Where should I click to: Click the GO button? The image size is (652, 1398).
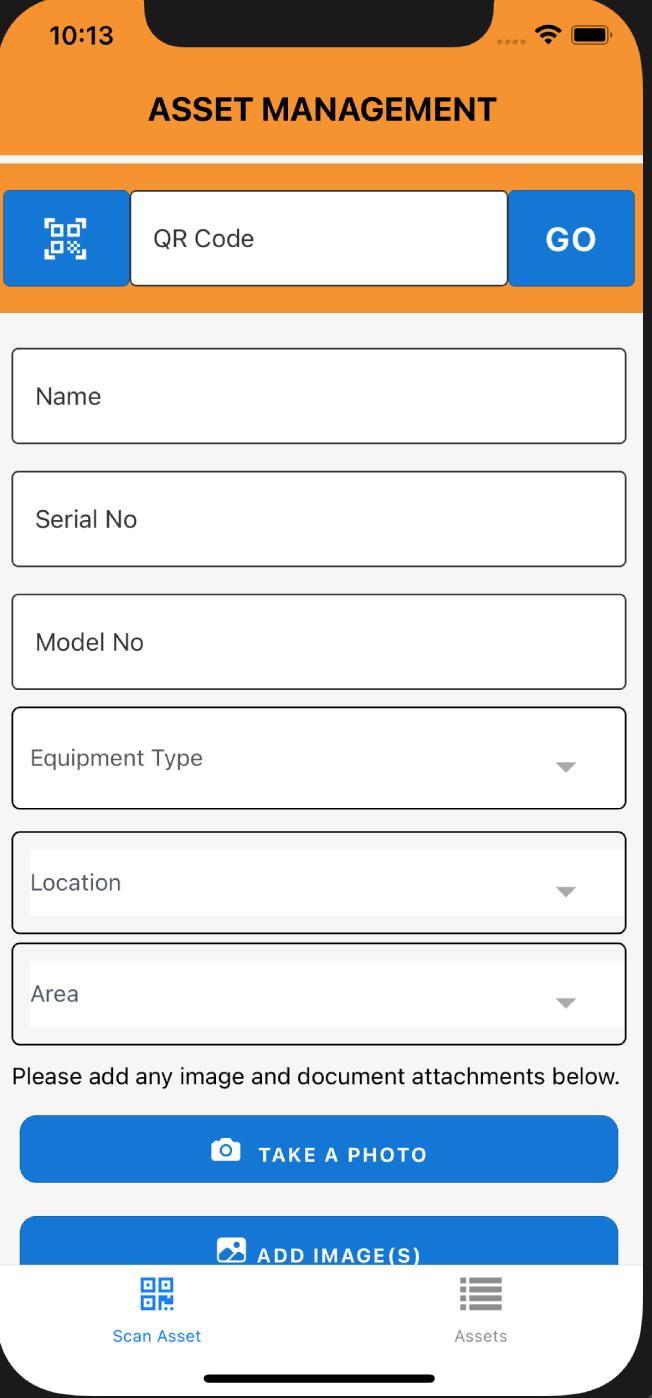coord(571,238)
